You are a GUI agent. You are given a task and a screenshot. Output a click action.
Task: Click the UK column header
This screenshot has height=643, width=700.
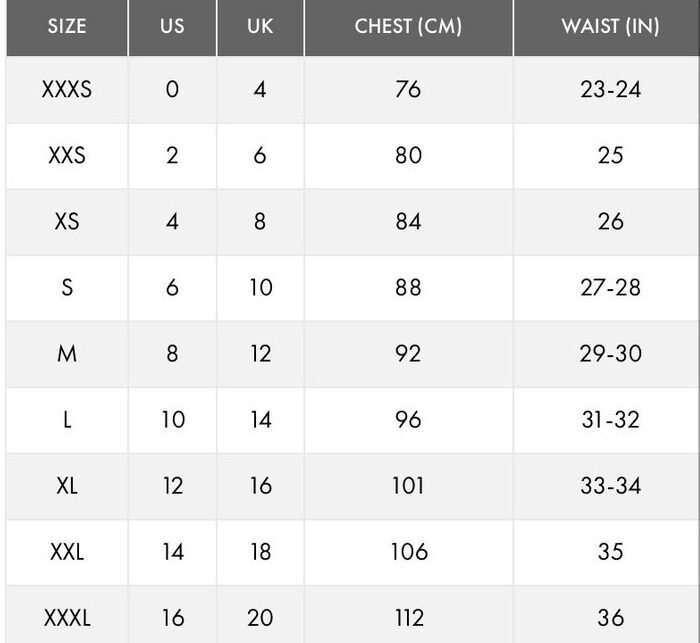click(x=260, y=26)
